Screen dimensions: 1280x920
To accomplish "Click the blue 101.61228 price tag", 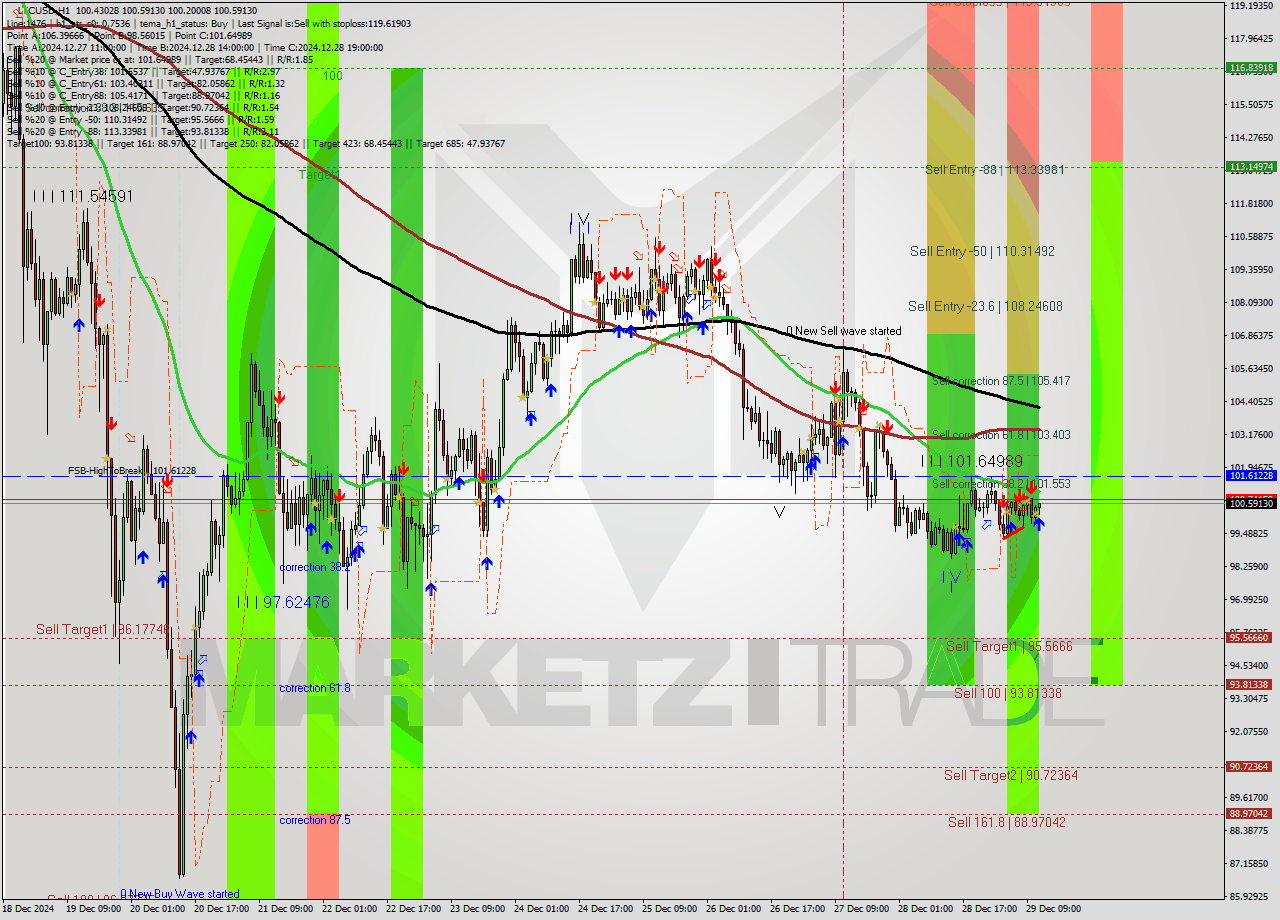I will point(1250,476).
